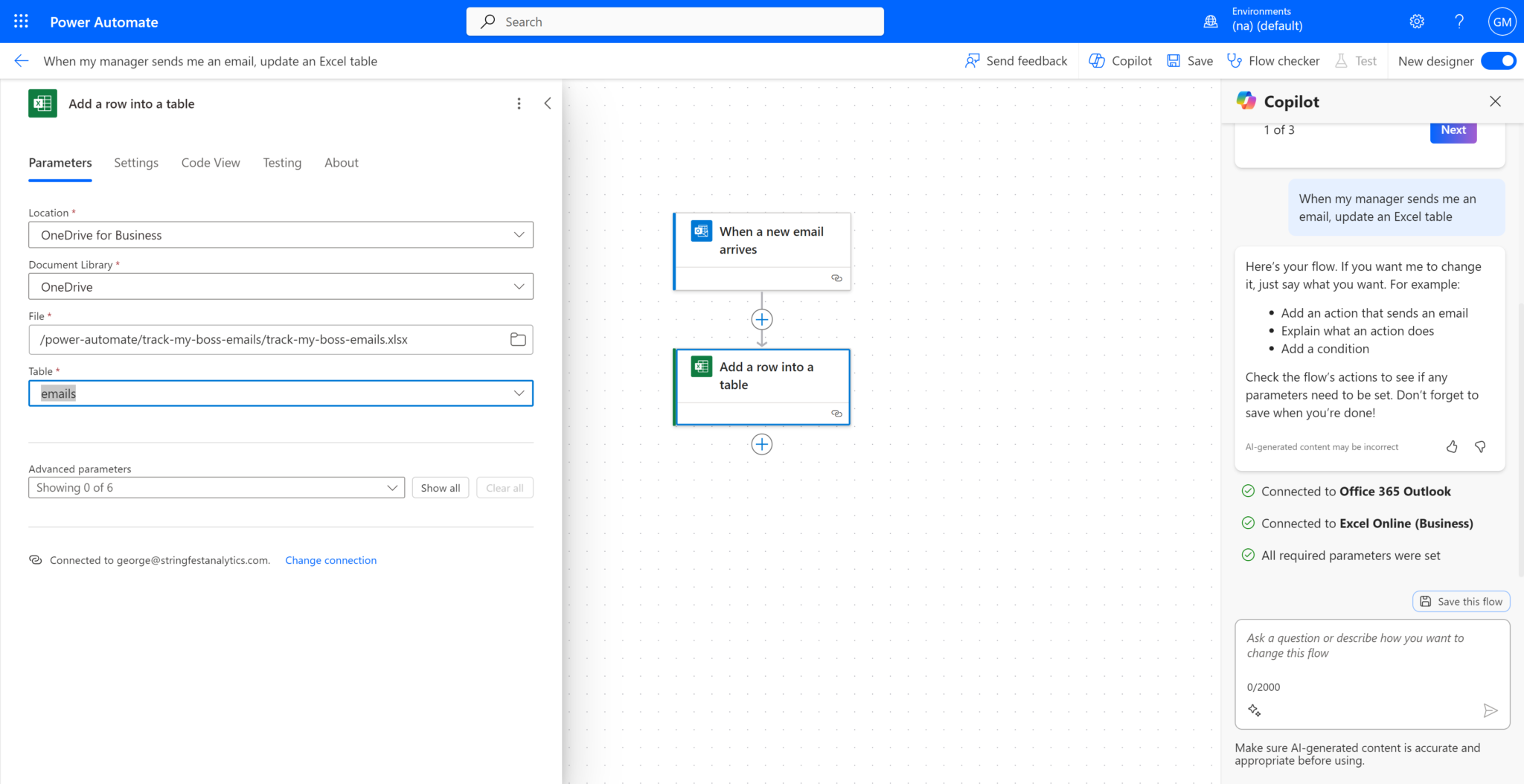Click the thumbs up feedback icon
Screen dimensions: 1524x784
1452,447
